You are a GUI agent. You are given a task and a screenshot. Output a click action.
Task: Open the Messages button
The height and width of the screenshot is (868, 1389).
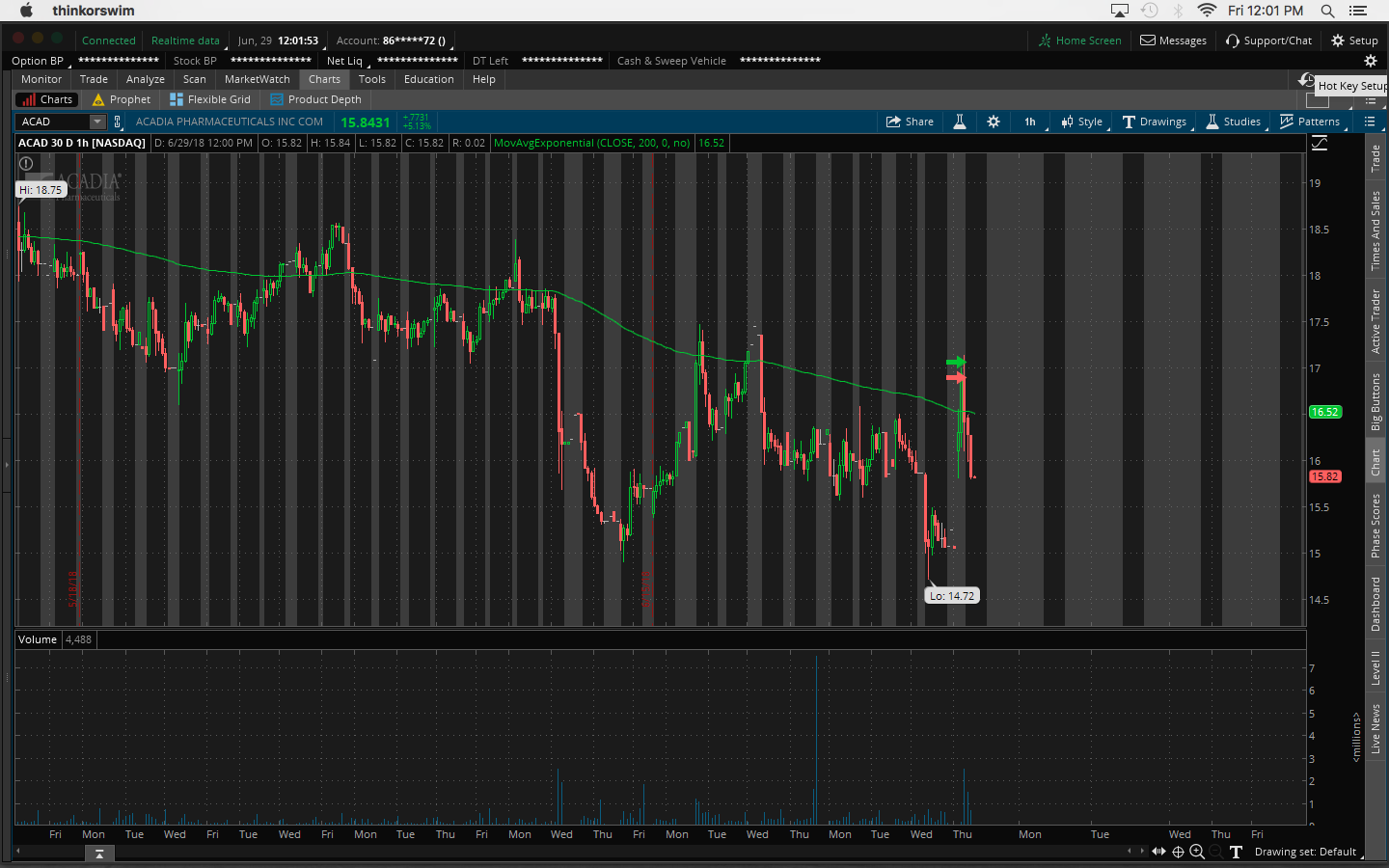coord(1173,41)
